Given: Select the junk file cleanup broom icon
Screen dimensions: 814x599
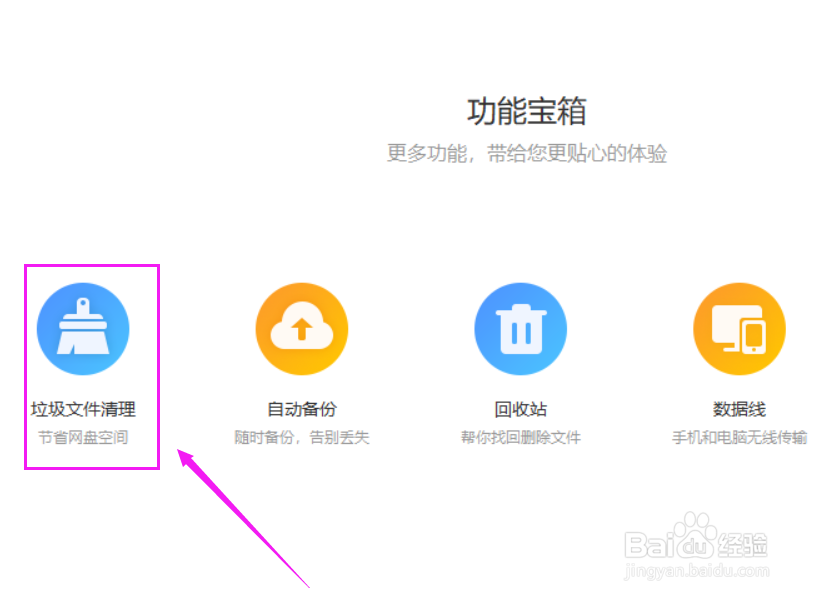Looking at the screenshot, I should [83, 326].
